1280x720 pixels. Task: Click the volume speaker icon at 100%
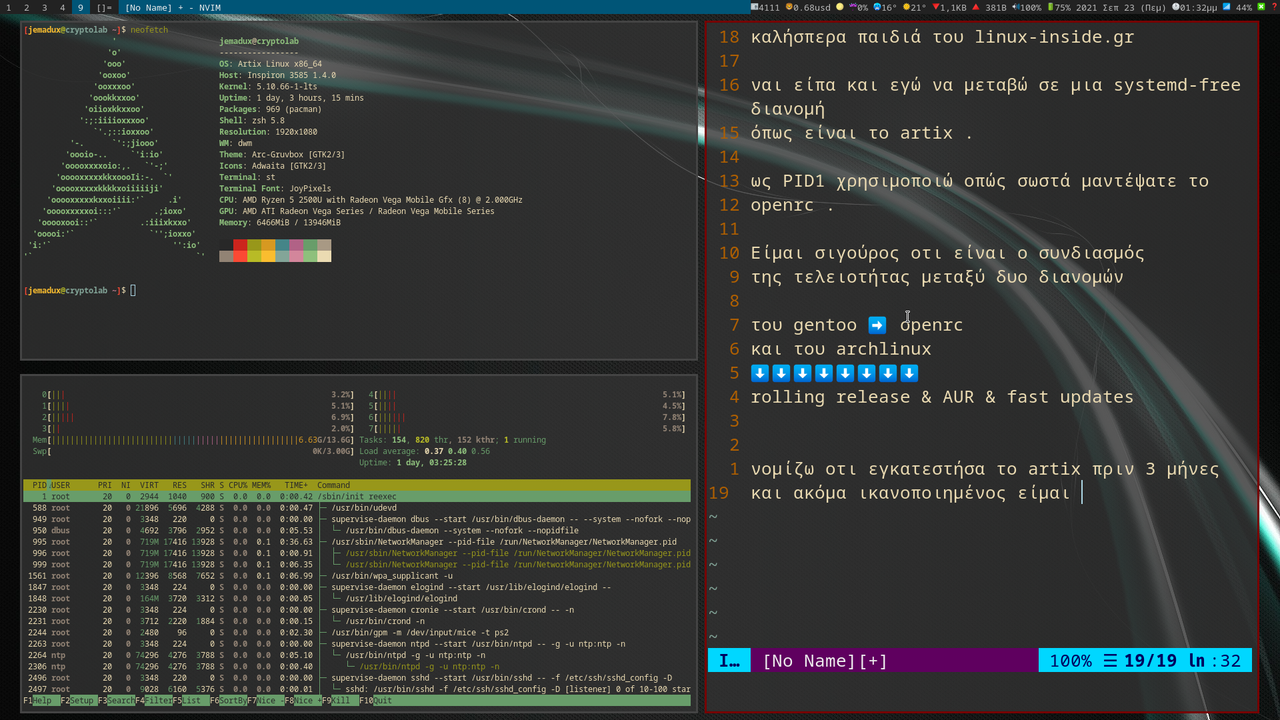tap(1016, 7)
